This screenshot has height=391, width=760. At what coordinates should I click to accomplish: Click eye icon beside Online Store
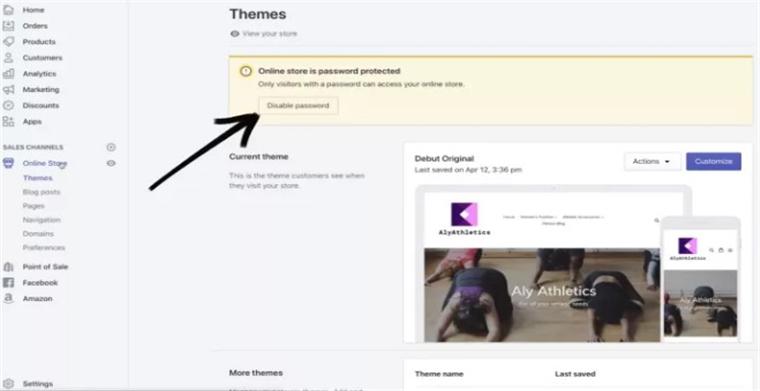[111, 163]
